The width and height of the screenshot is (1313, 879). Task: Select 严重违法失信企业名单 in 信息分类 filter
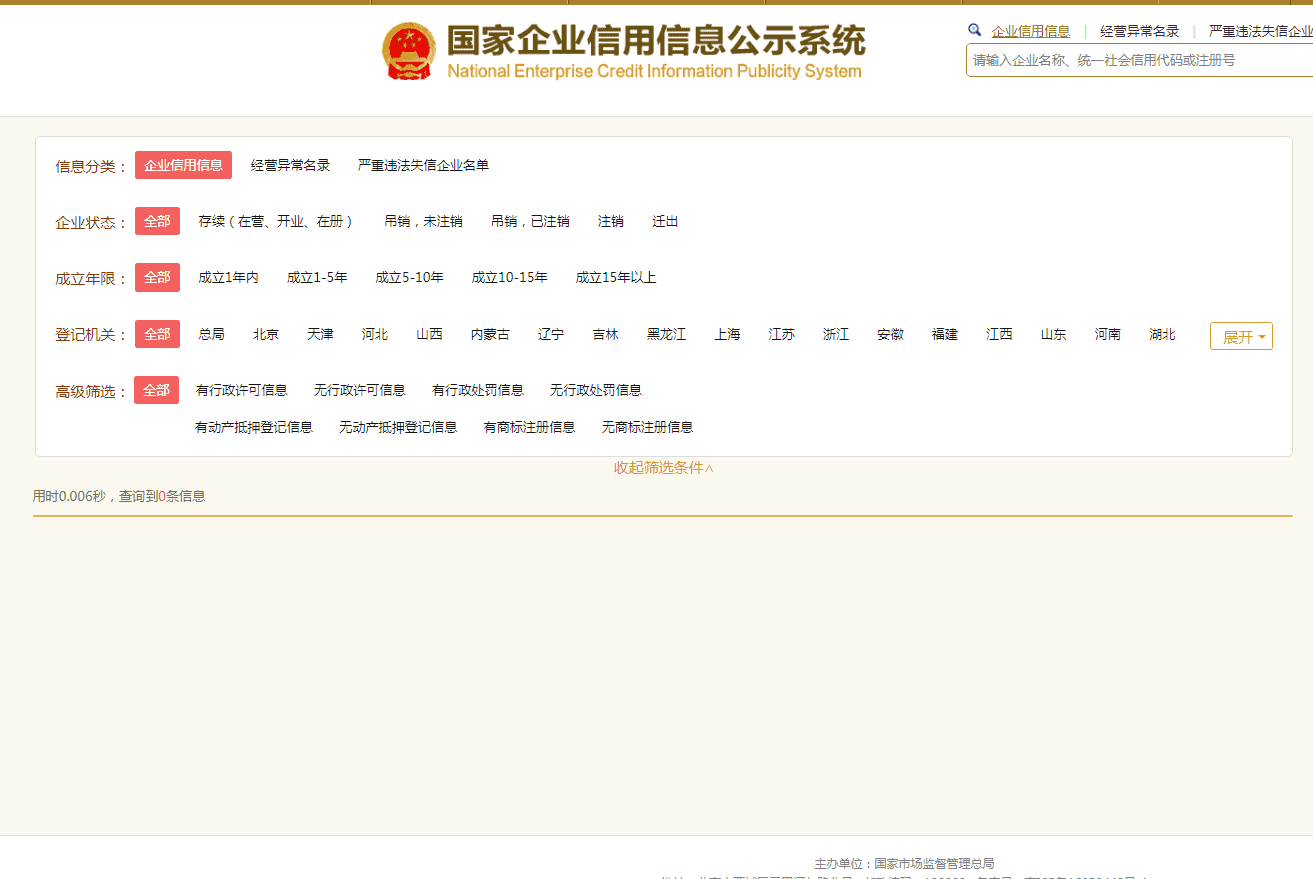[423, 165]
